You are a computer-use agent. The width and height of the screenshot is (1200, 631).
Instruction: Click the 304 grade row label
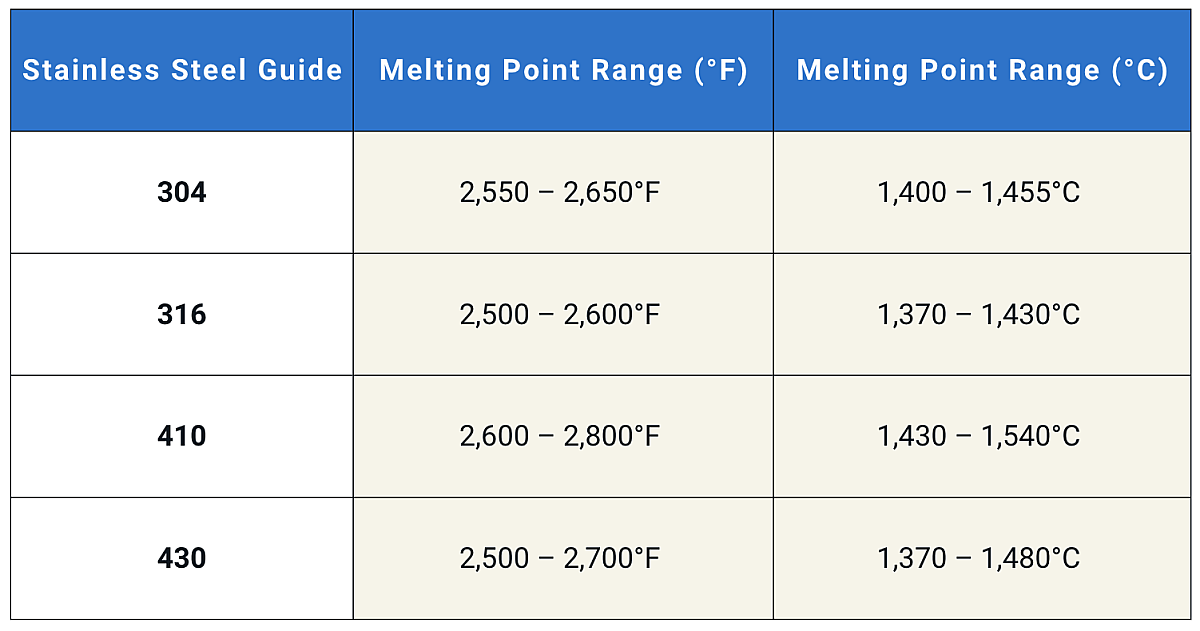click(182, 192)
